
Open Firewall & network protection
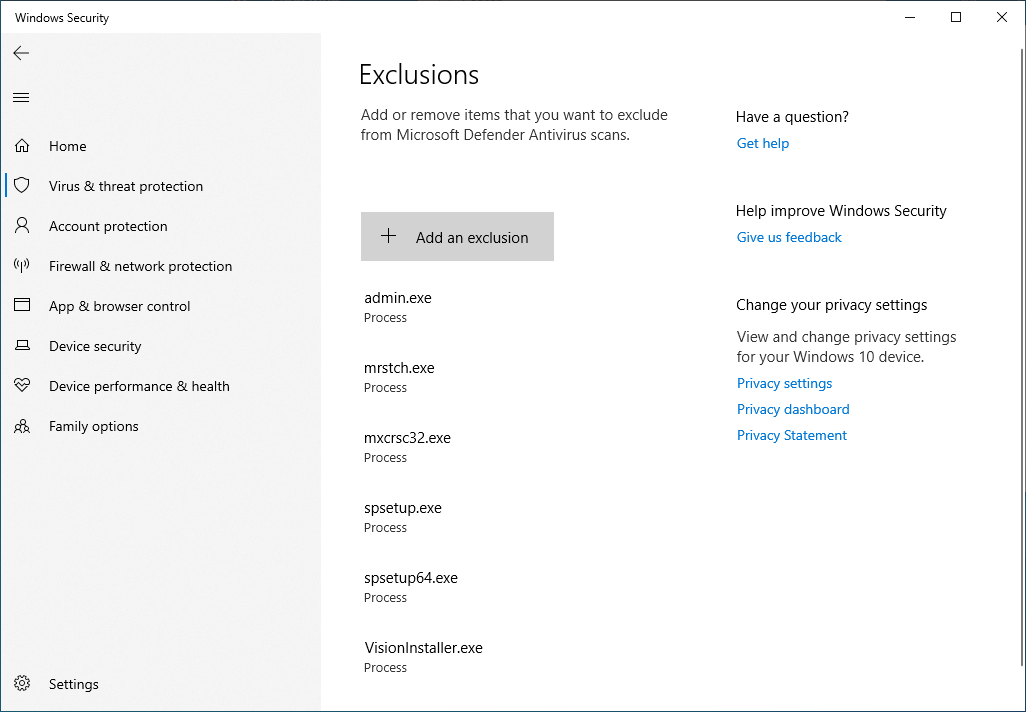141,266
